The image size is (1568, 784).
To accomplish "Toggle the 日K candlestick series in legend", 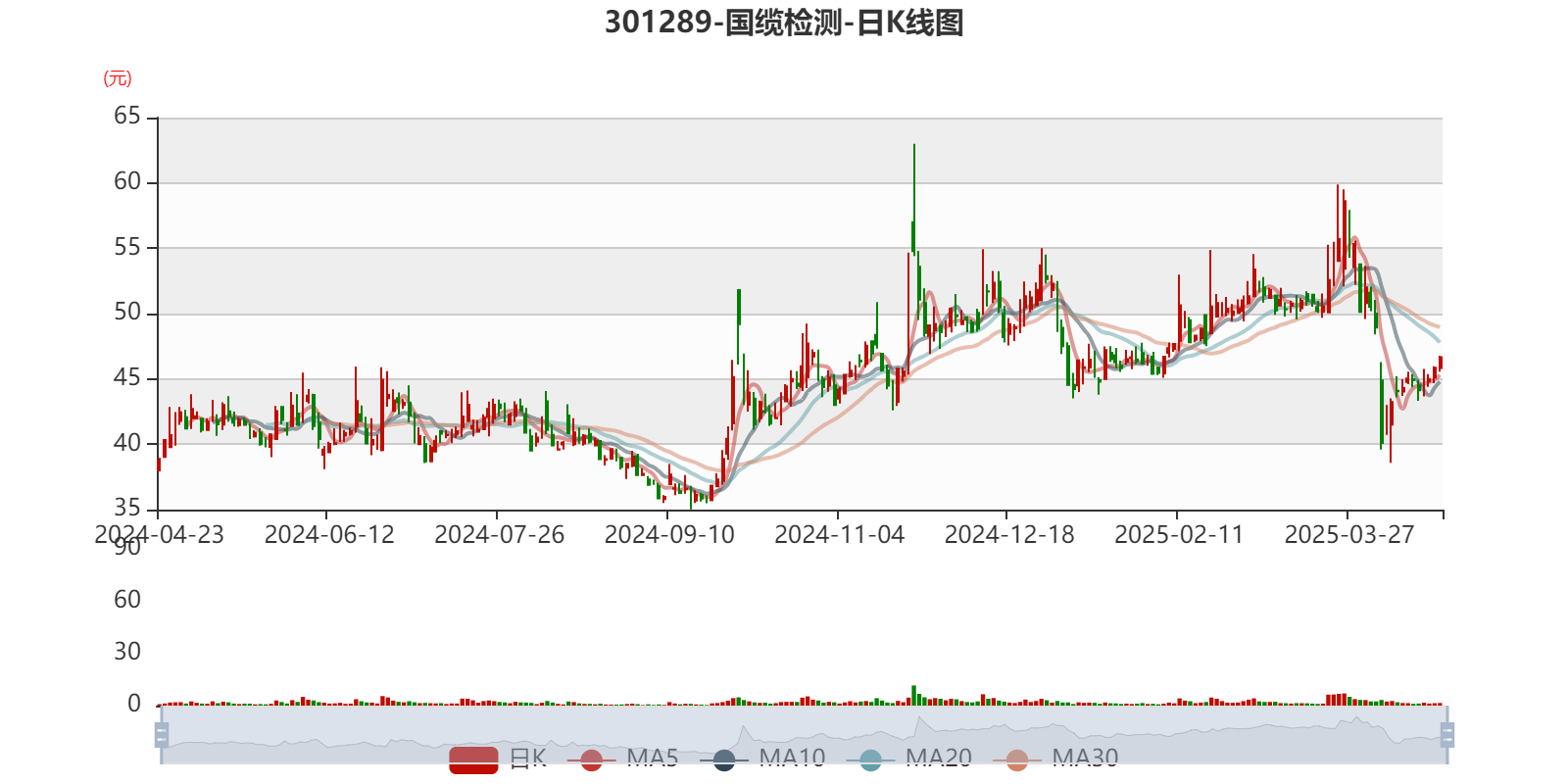I will [498, 759].
